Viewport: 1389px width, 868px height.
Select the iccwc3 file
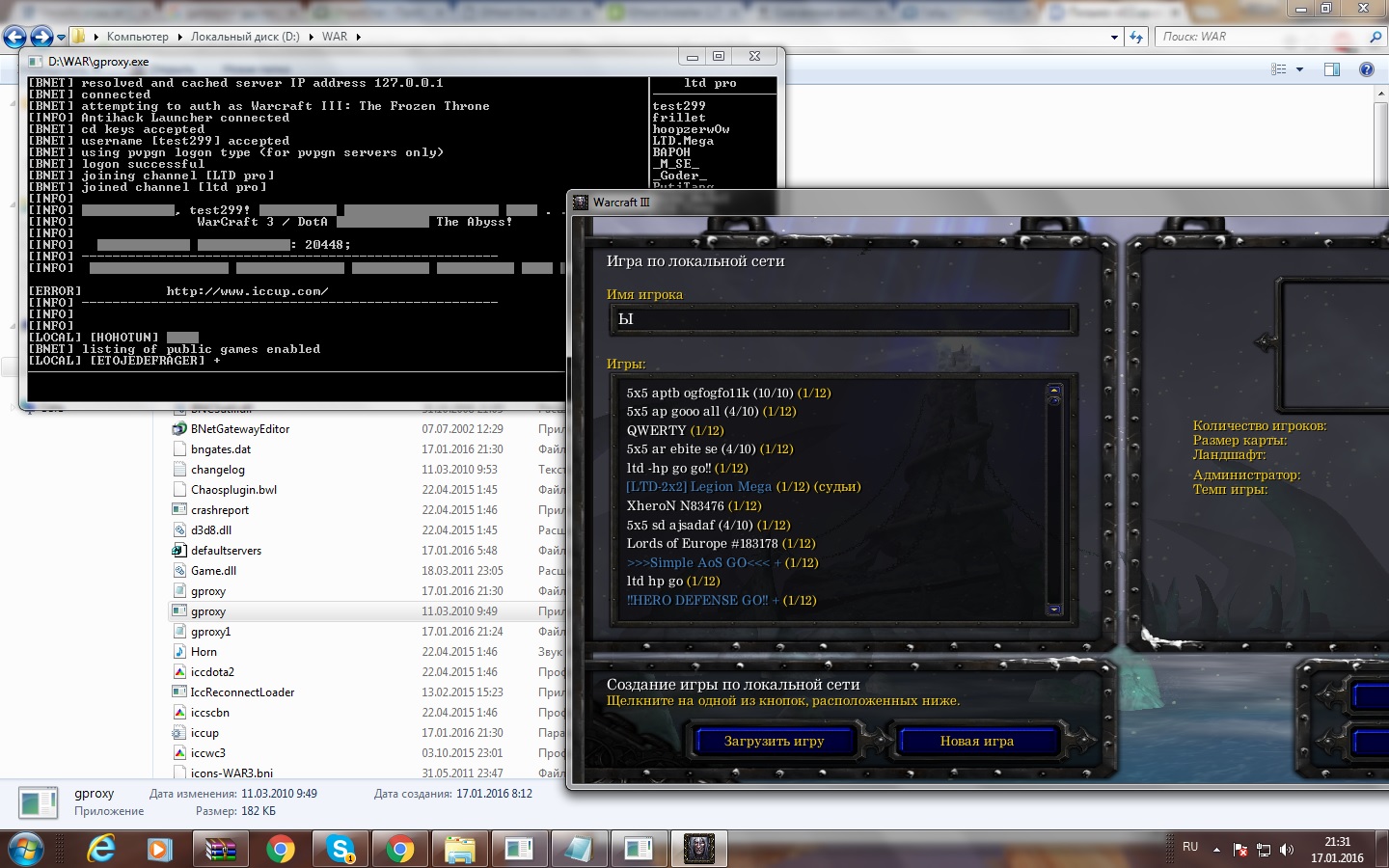207,753
